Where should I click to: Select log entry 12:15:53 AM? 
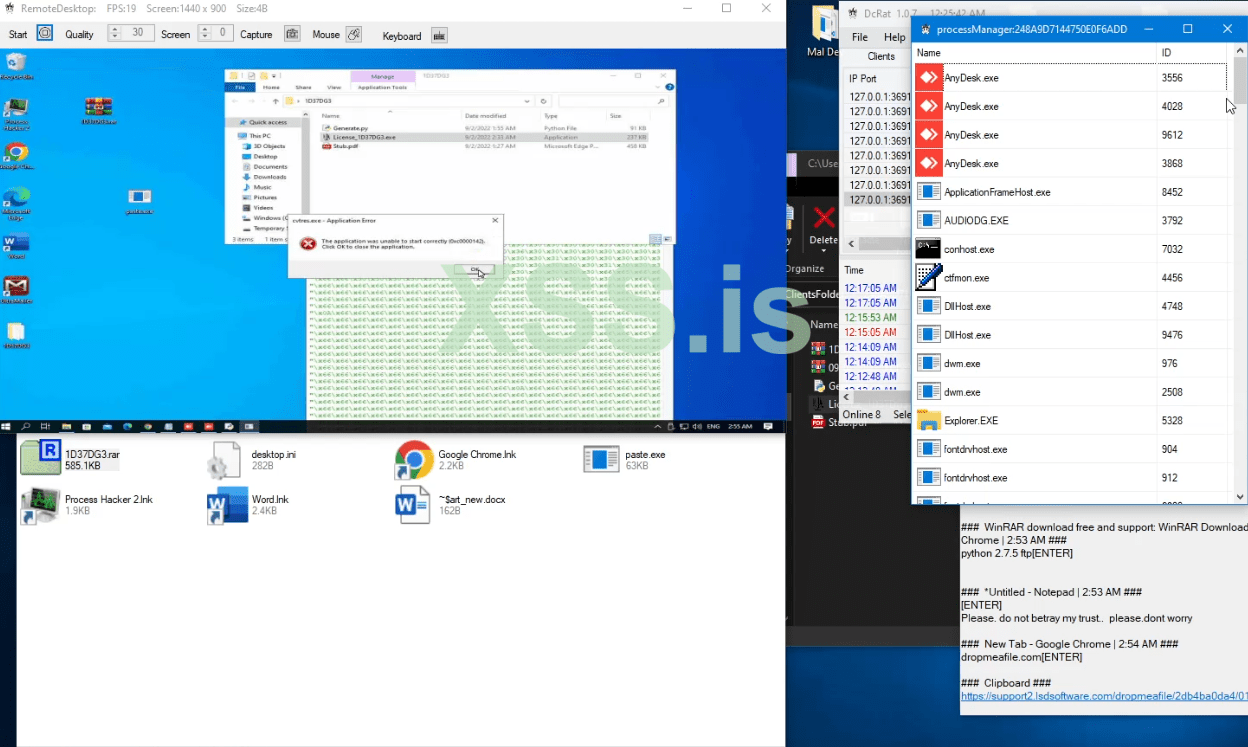point(871,317)
